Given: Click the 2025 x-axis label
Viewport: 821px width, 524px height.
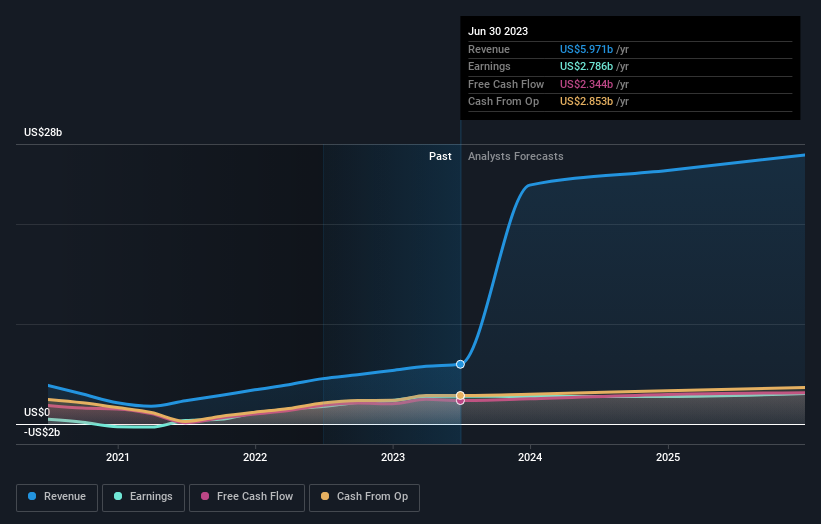Looking at the screenshot, I should (668, 457).
